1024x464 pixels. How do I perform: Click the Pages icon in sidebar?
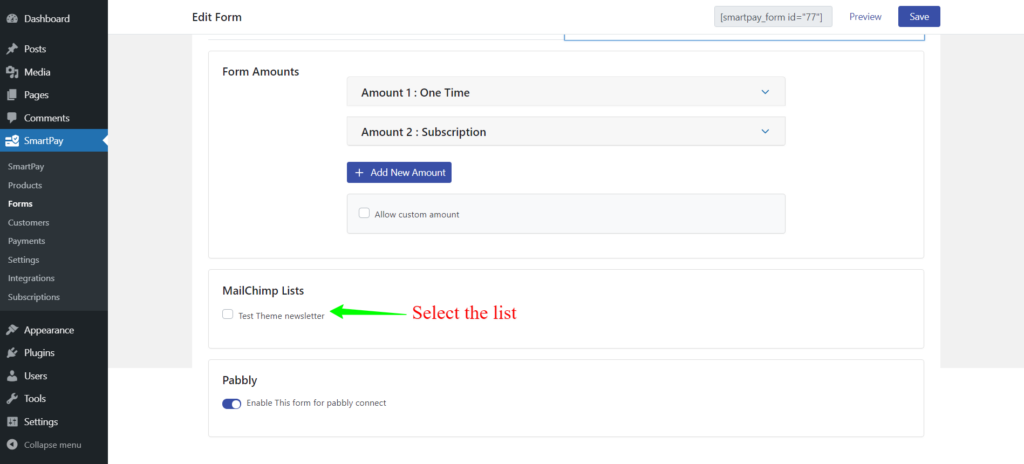12,95
